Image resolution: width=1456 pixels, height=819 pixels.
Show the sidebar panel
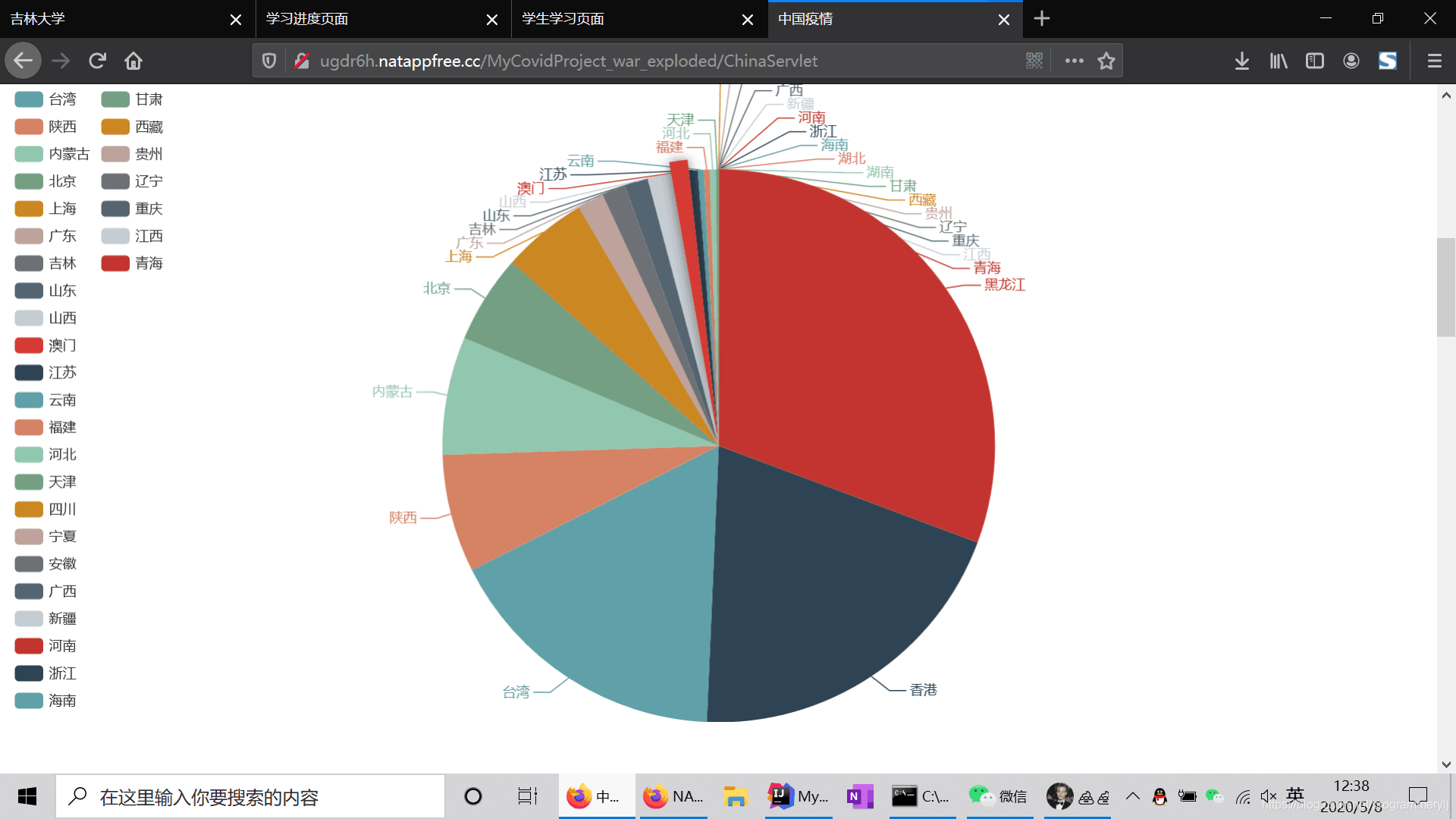click(x=1315, y=61)
